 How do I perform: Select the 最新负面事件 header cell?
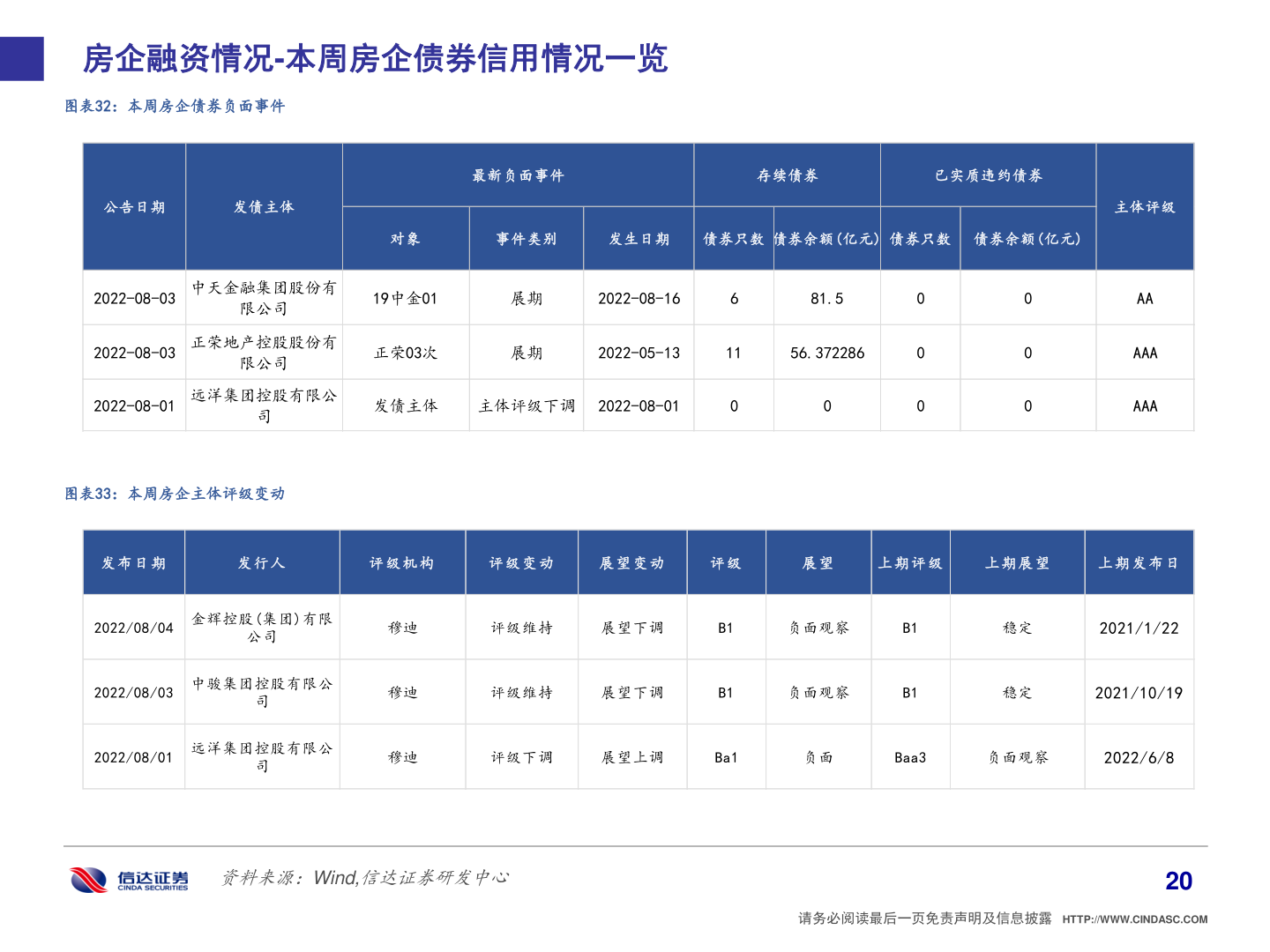(x=518, y=175)
